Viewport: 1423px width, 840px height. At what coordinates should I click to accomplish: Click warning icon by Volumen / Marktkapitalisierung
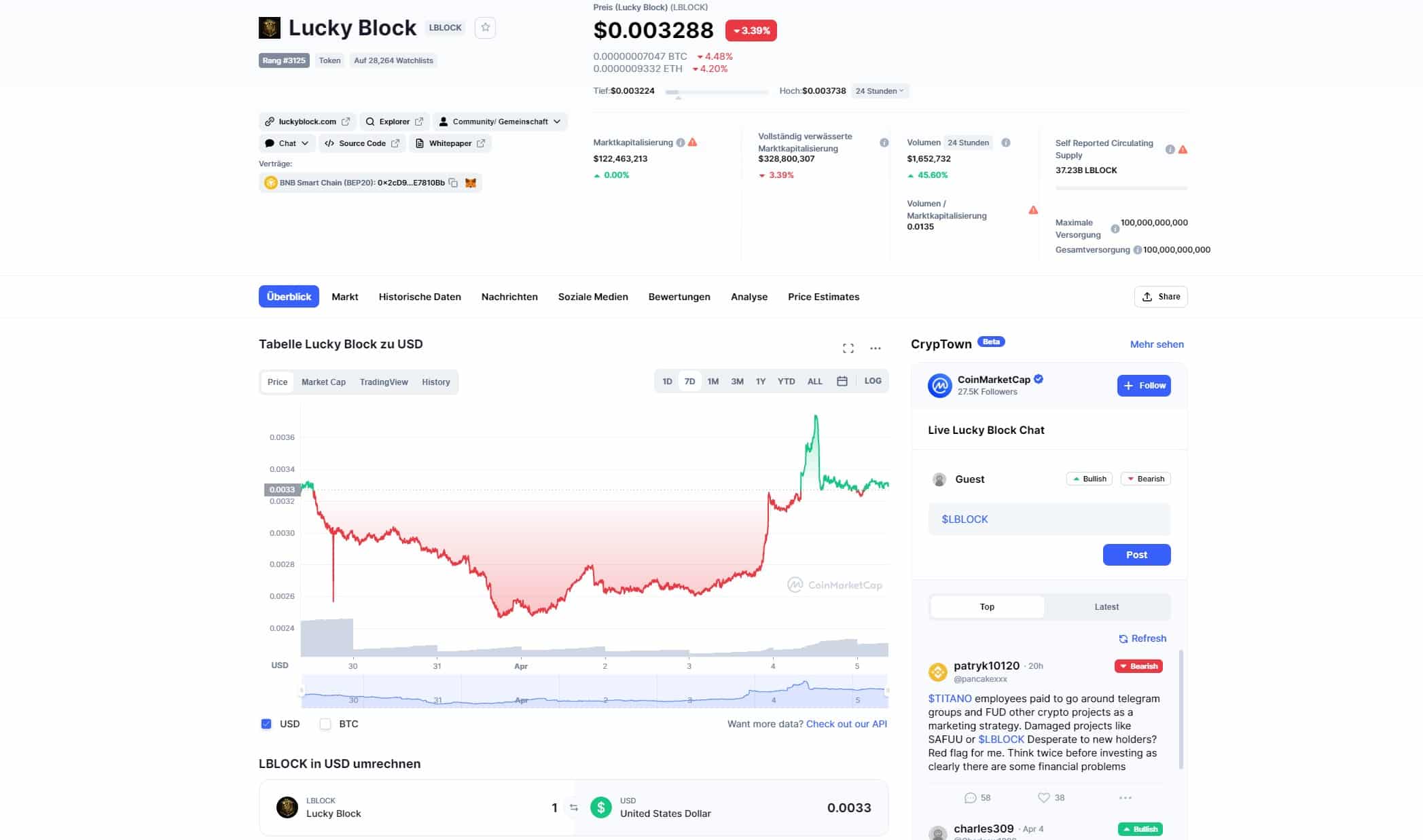coord(1033,210)
